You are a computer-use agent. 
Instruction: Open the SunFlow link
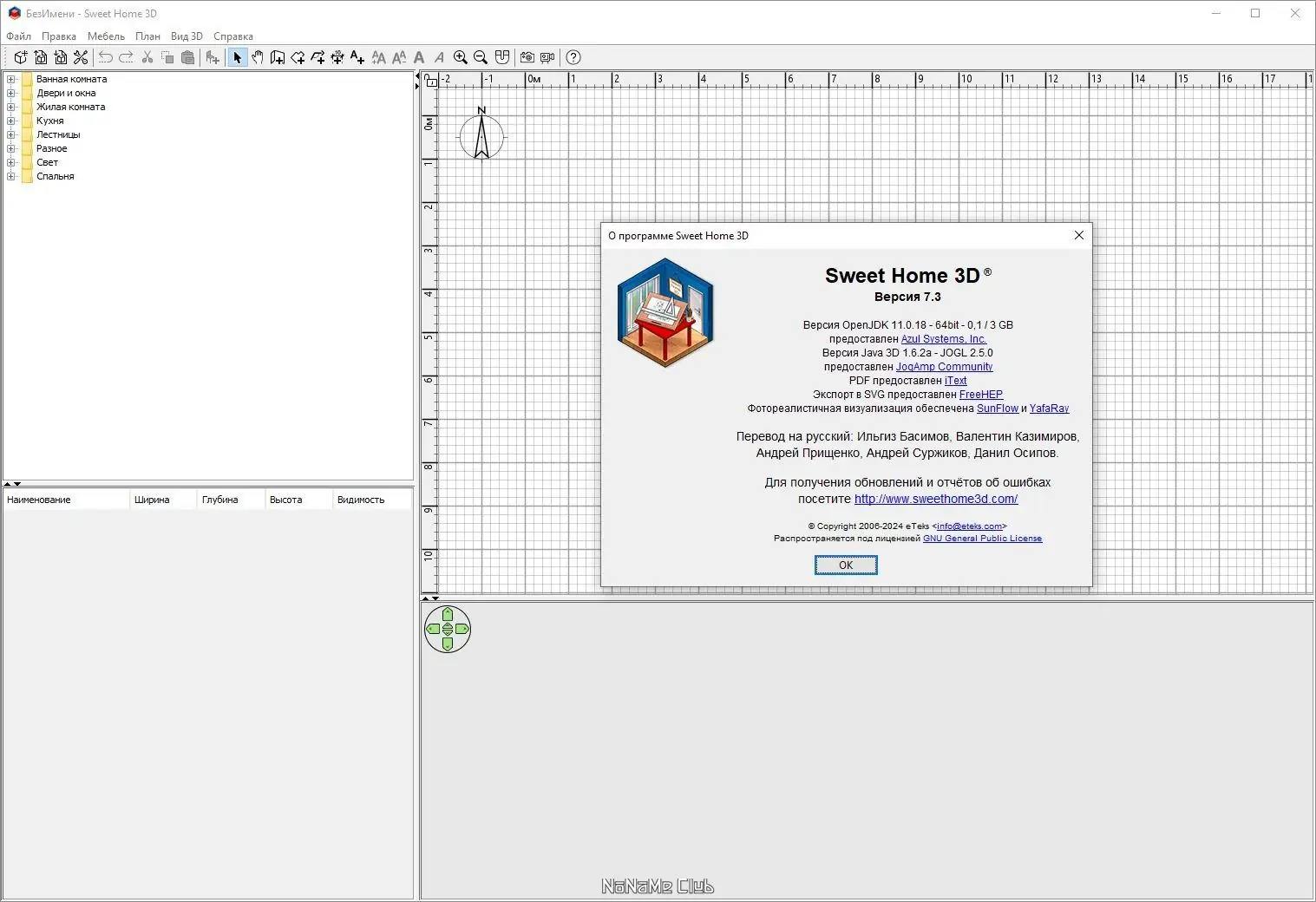998,409
